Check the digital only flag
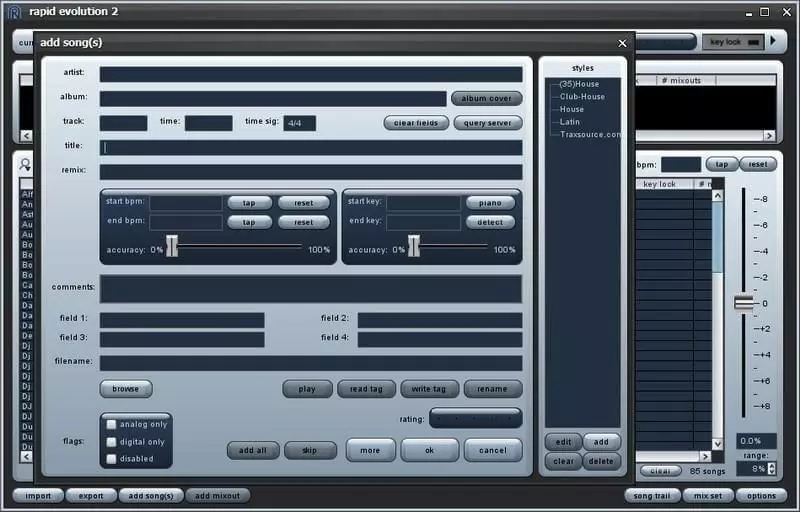Image resolution: width=800 pixels, height=512 pixels. coord(112,442)
